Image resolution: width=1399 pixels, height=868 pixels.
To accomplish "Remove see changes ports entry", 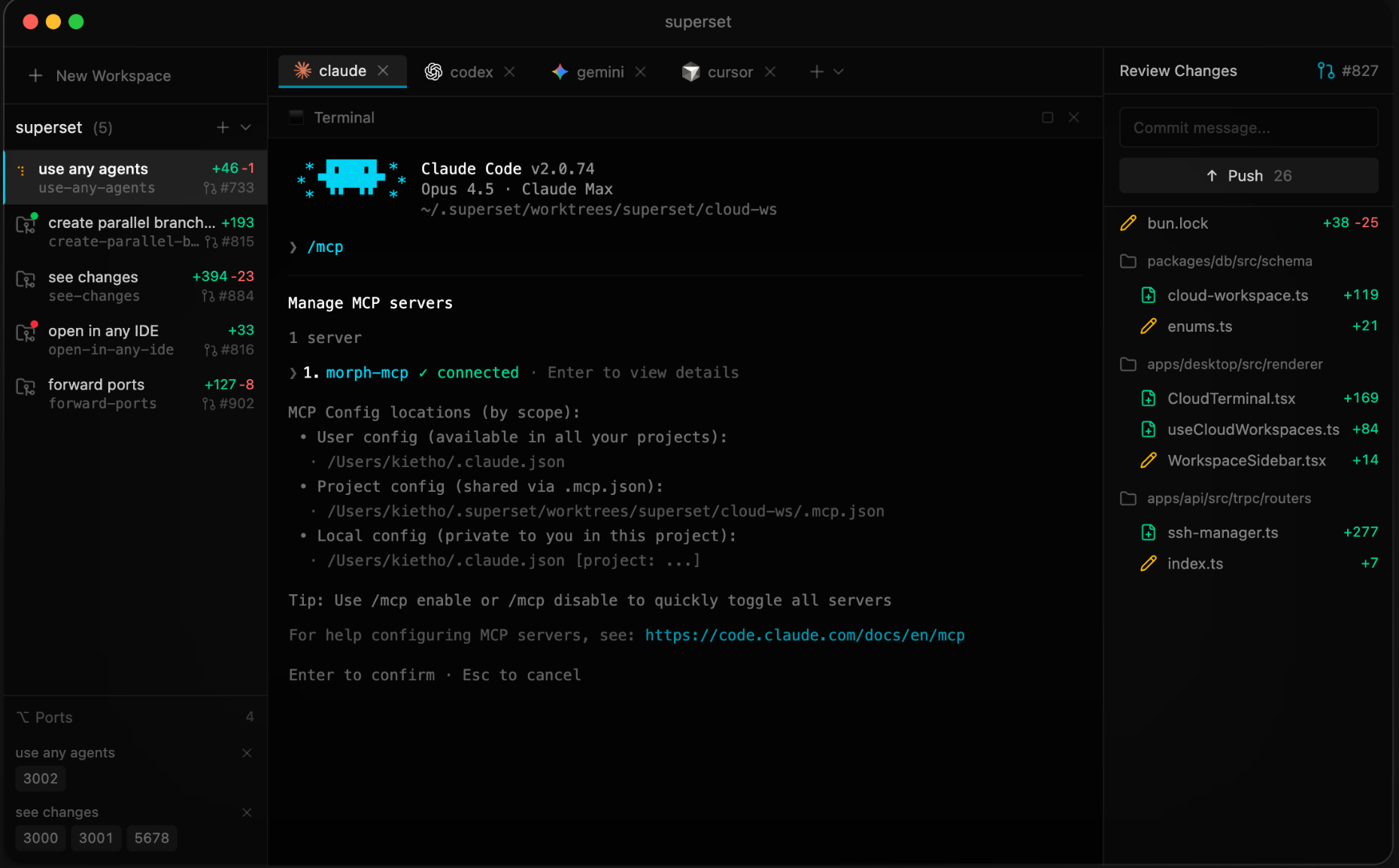I will click(x=247, y=812).
